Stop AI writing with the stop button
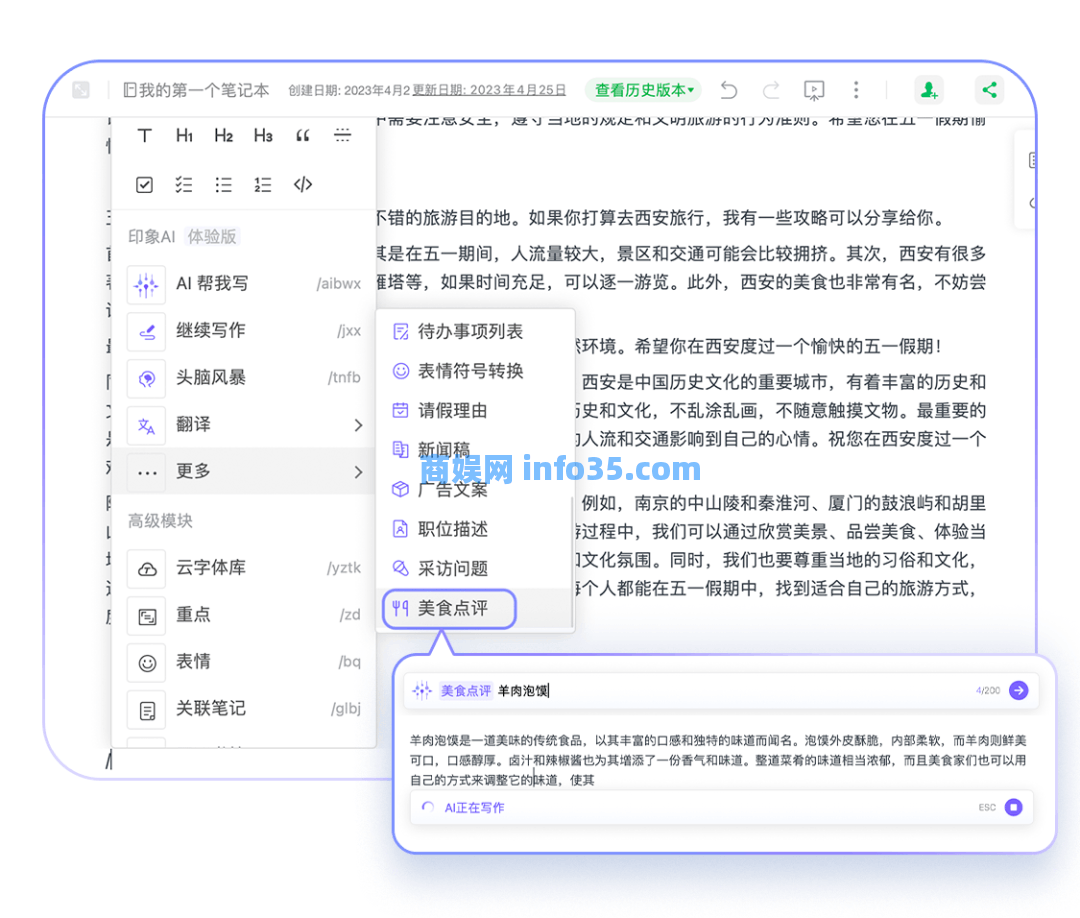 coord(1013,807)
